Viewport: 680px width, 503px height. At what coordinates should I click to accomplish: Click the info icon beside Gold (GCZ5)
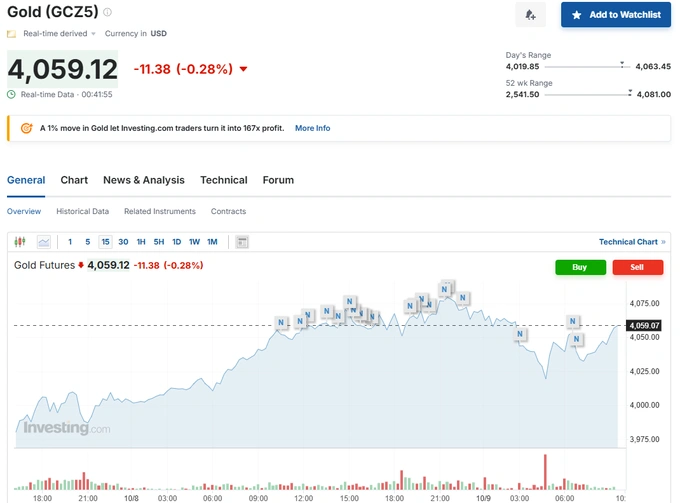108,12
